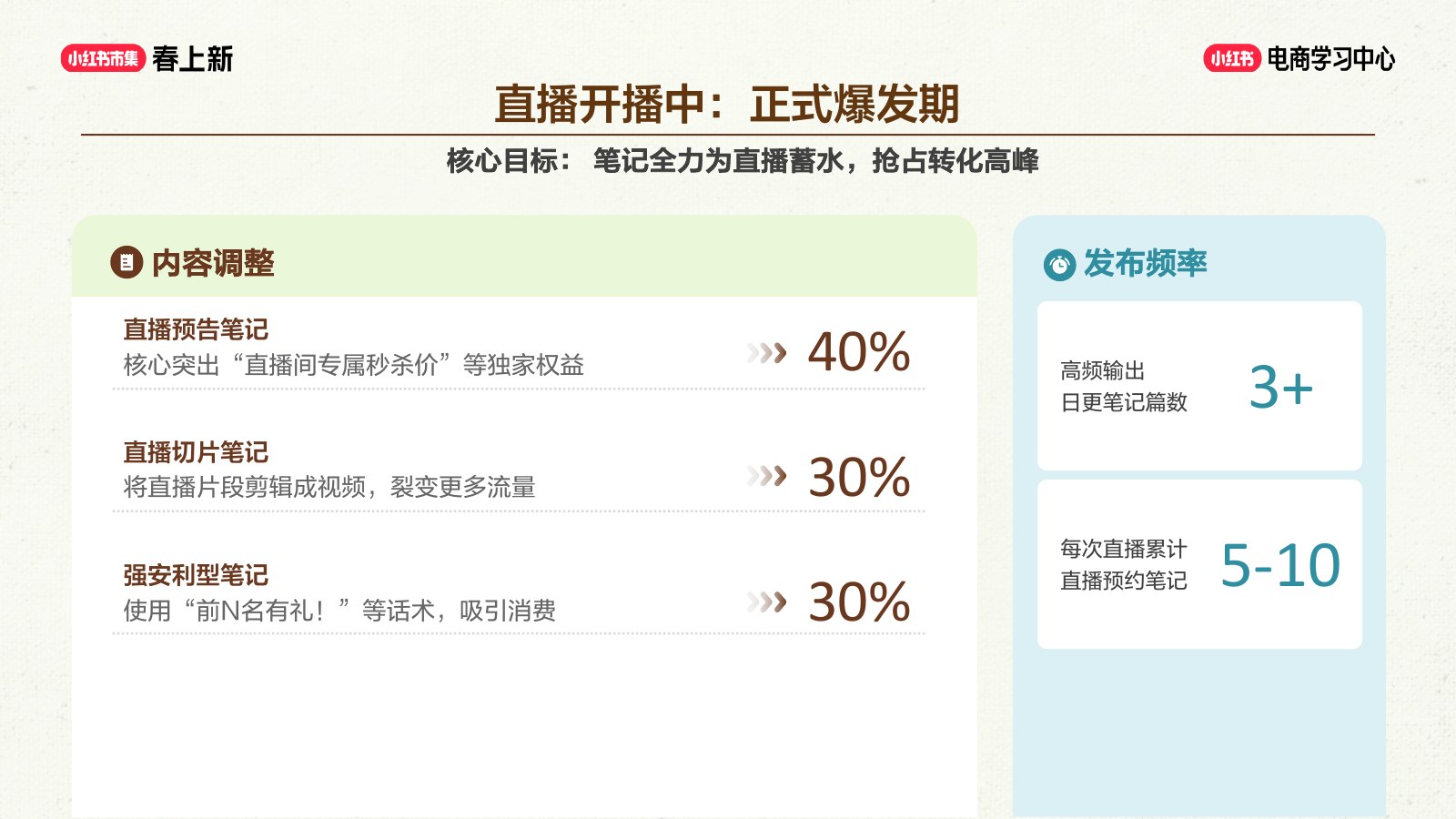Click the 春上新 text in header
Viewport: 1456px width, 819px height.
click(193, 59)
